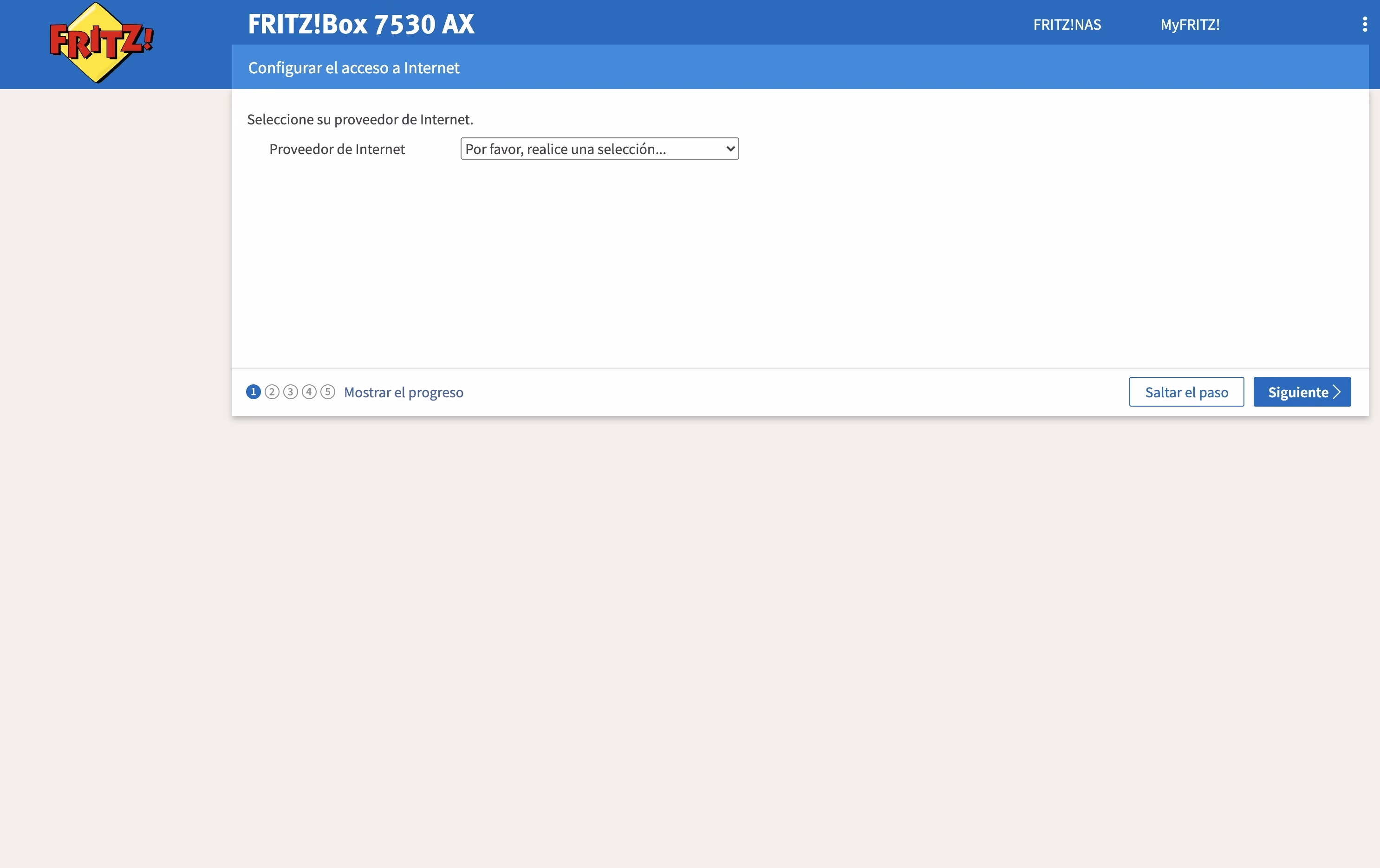Image resolution: width=1380 pixels, height=868 pixels.
Task: Open MyFRITZ! from the header
Action: [1190, 25]
